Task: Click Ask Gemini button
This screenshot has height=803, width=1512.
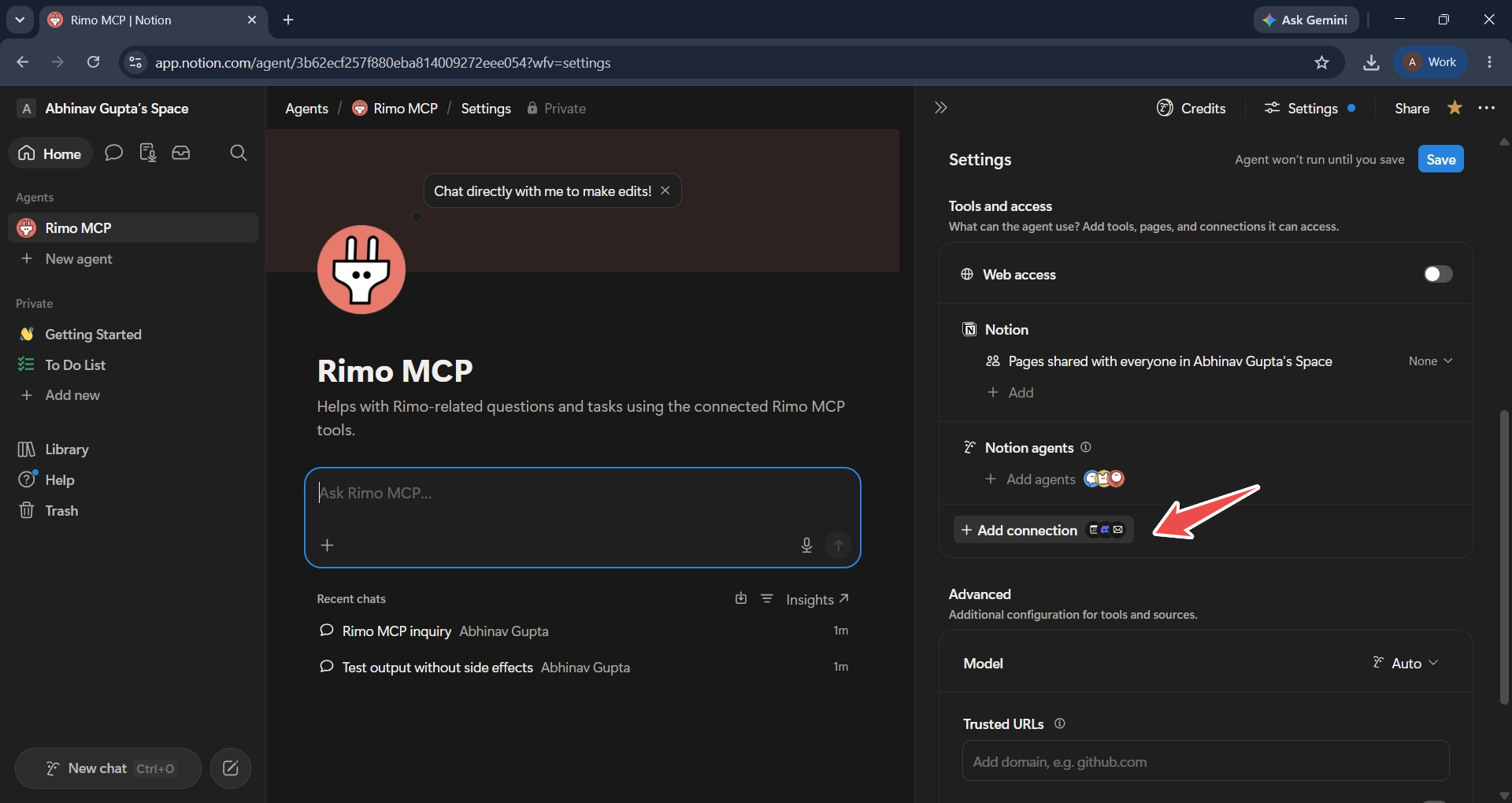Action: click(x=1306, y=20)
